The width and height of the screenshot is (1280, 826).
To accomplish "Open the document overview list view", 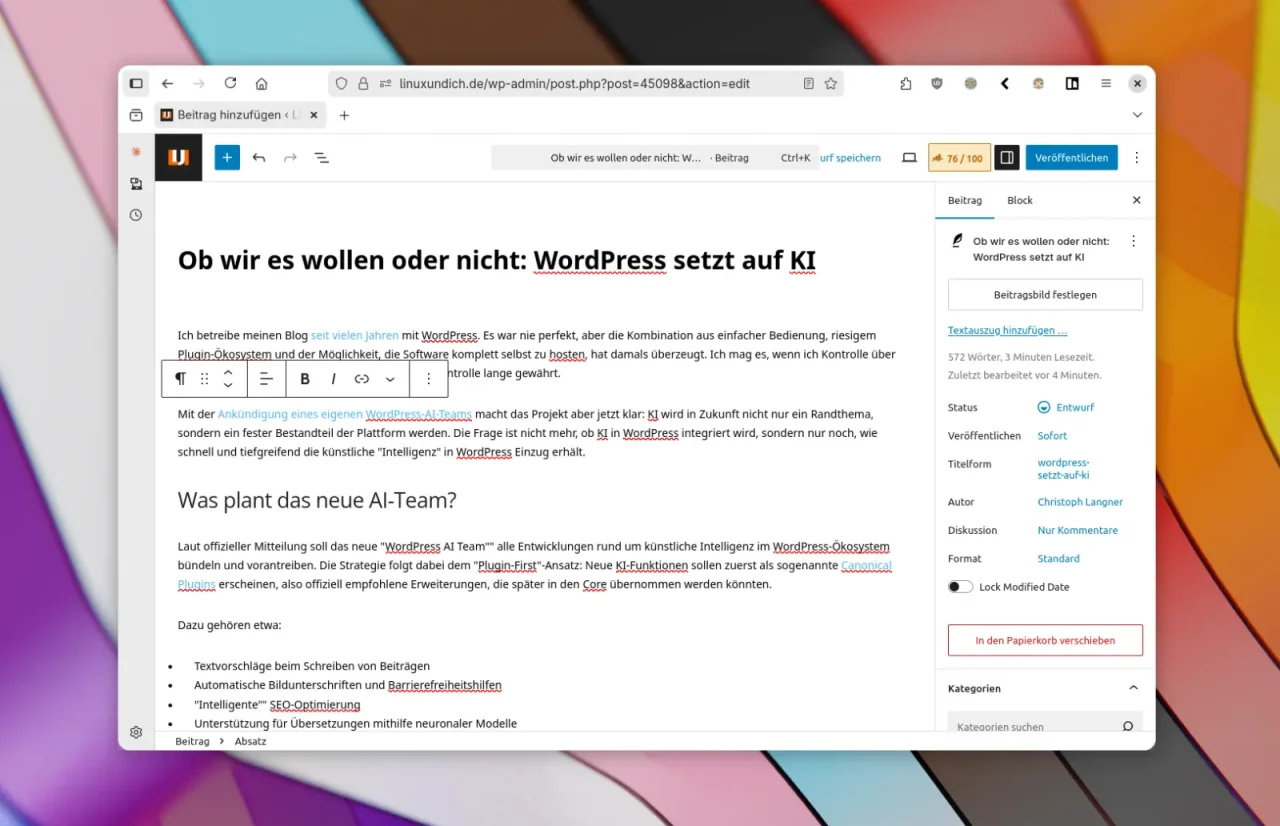I will pos(322,158).
